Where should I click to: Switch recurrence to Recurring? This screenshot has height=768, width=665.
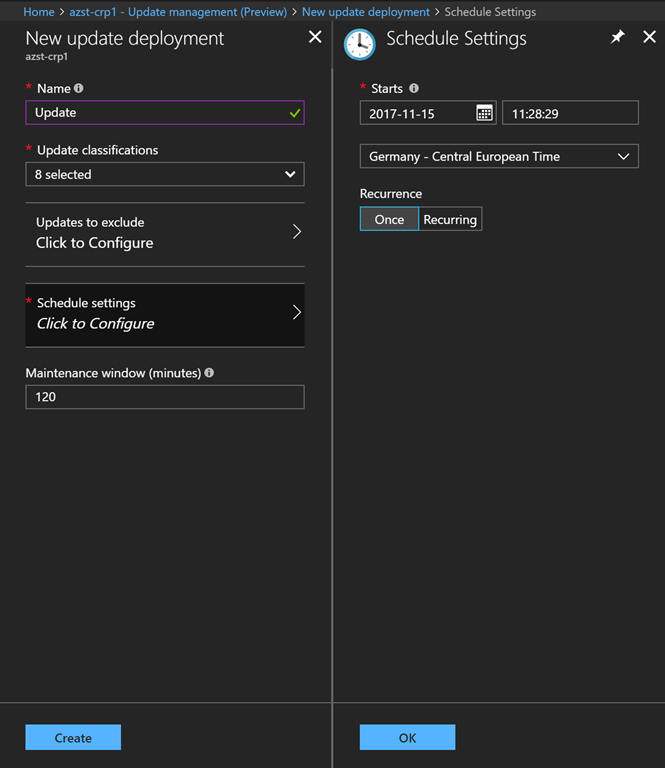point(450,219)
